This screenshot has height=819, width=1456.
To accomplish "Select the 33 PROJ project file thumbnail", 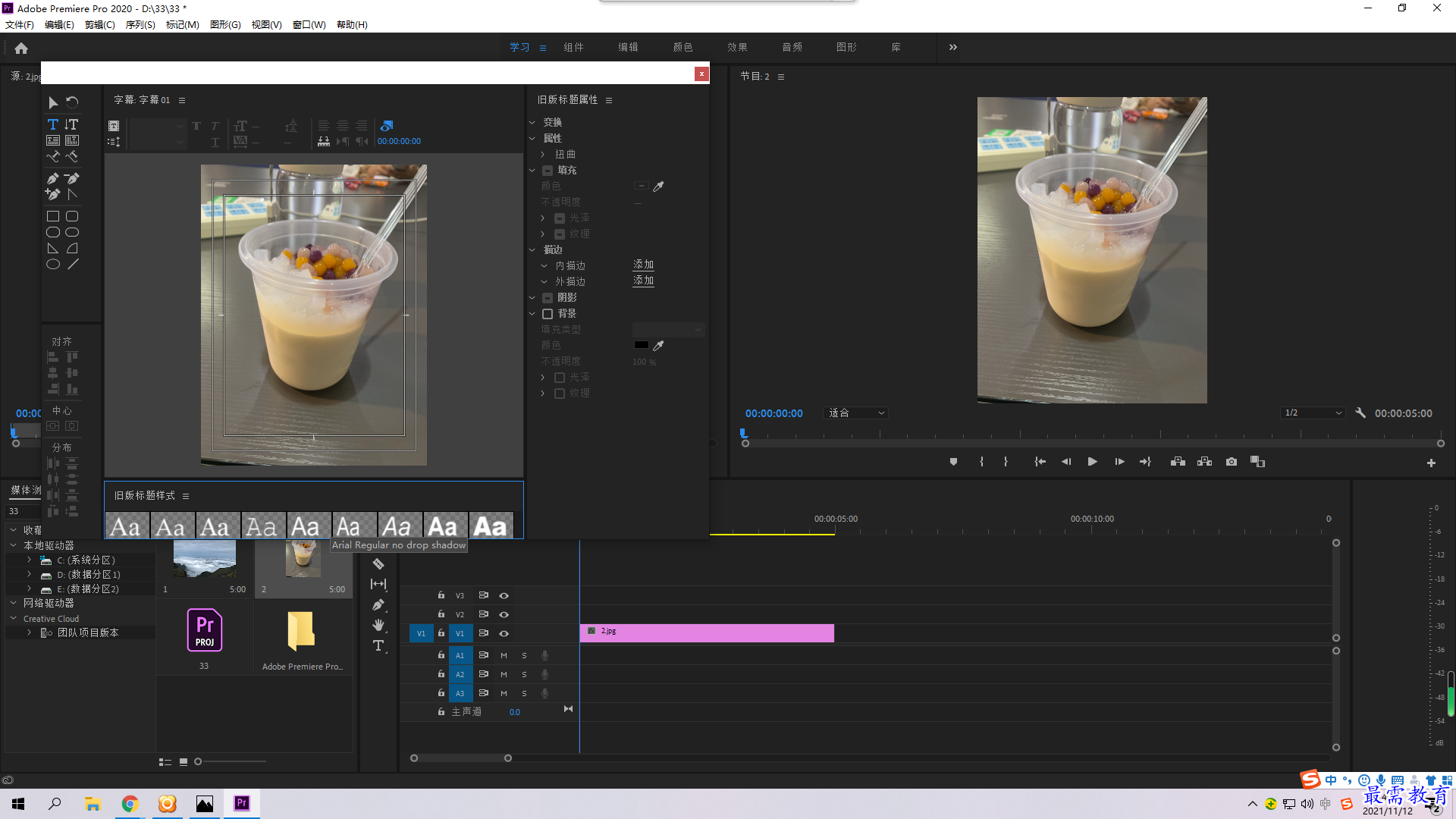I will tap(205, 630).
